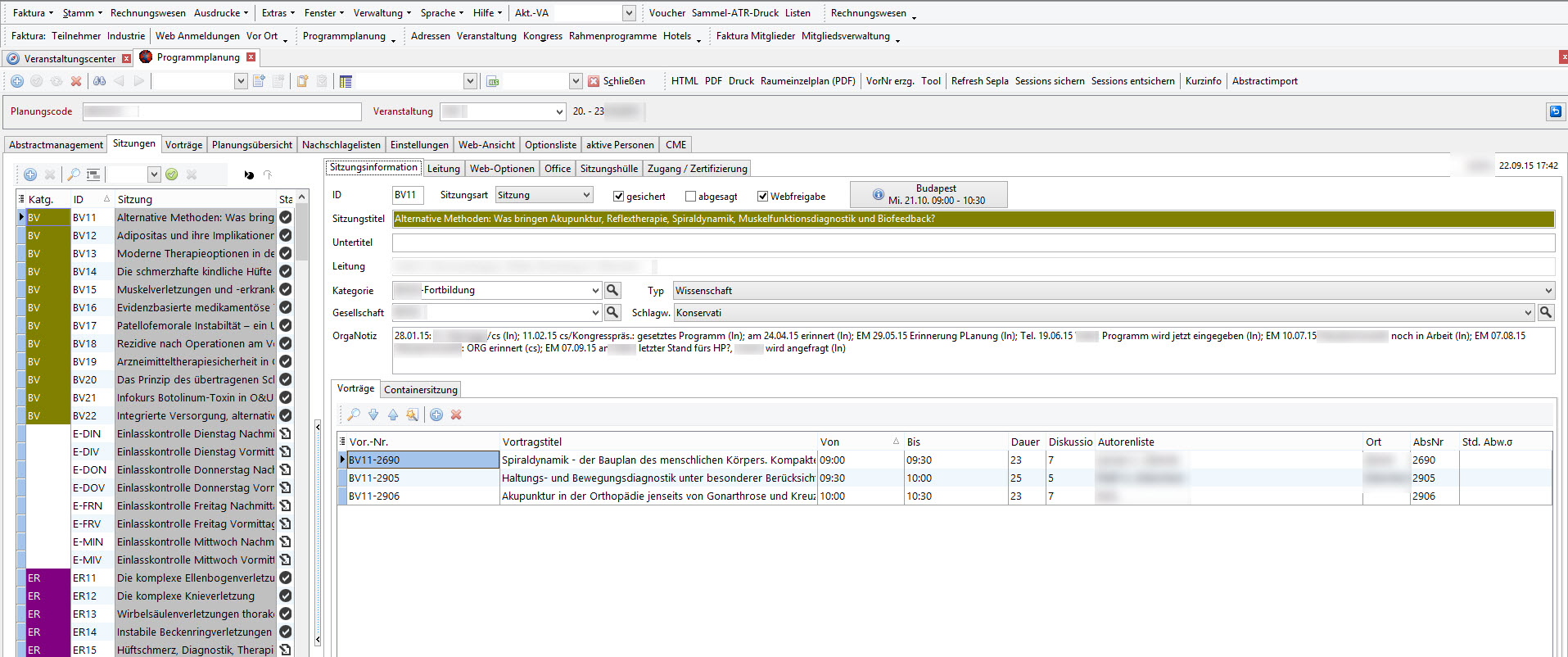This screenshot has width=1568, height=657.
Task: Move lecture down with blue down arrow
Action: [373, 415]
